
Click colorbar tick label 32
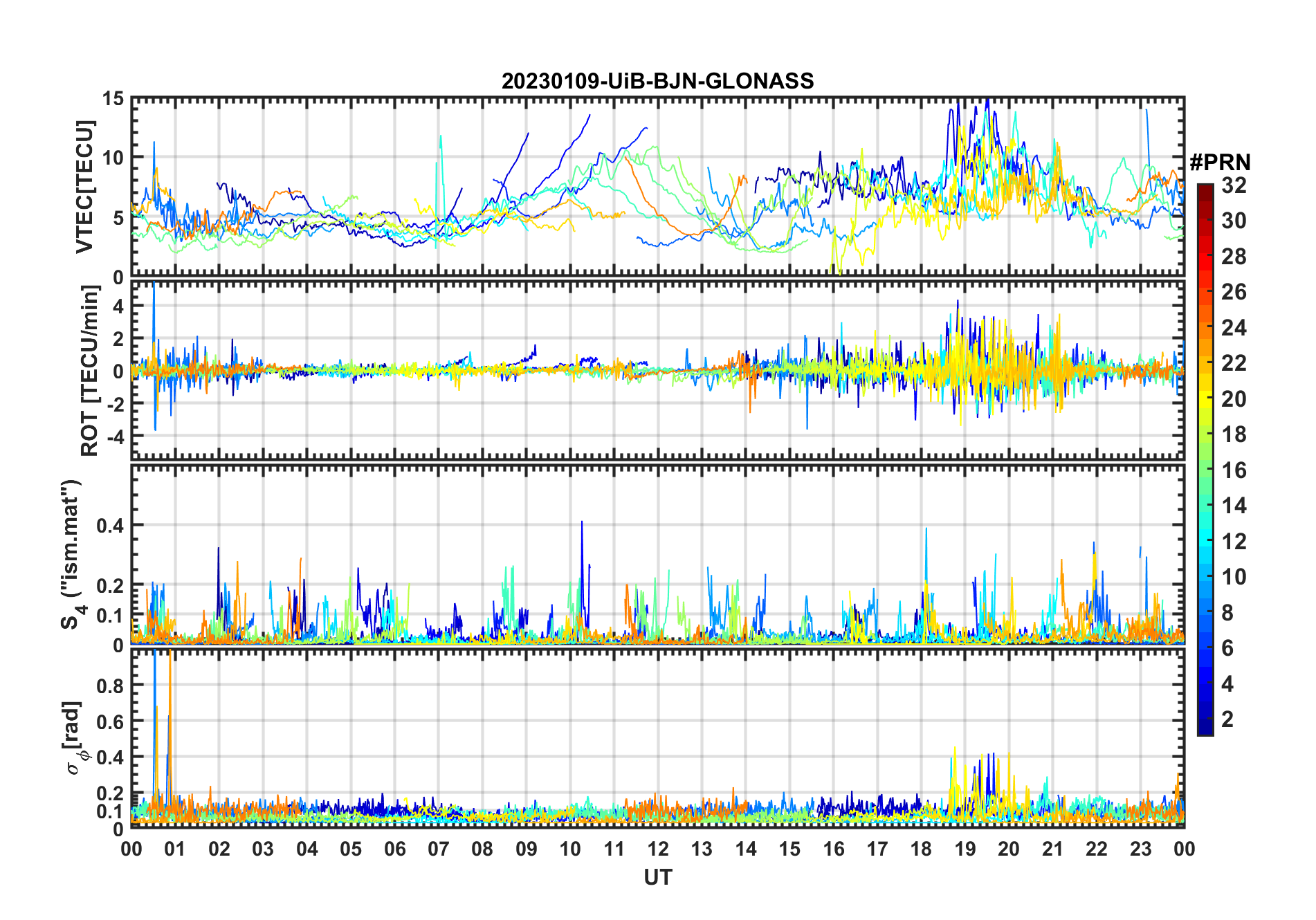point(1234,185)
